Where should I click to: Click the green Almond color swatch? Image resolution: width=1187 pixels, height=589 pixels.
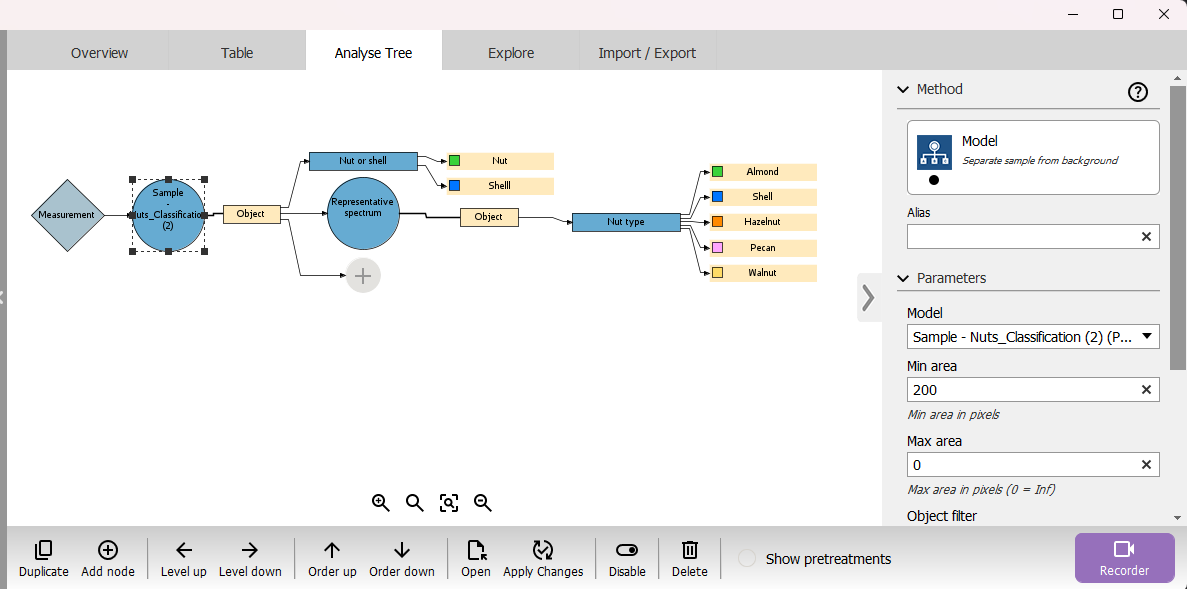pos(717,172)
